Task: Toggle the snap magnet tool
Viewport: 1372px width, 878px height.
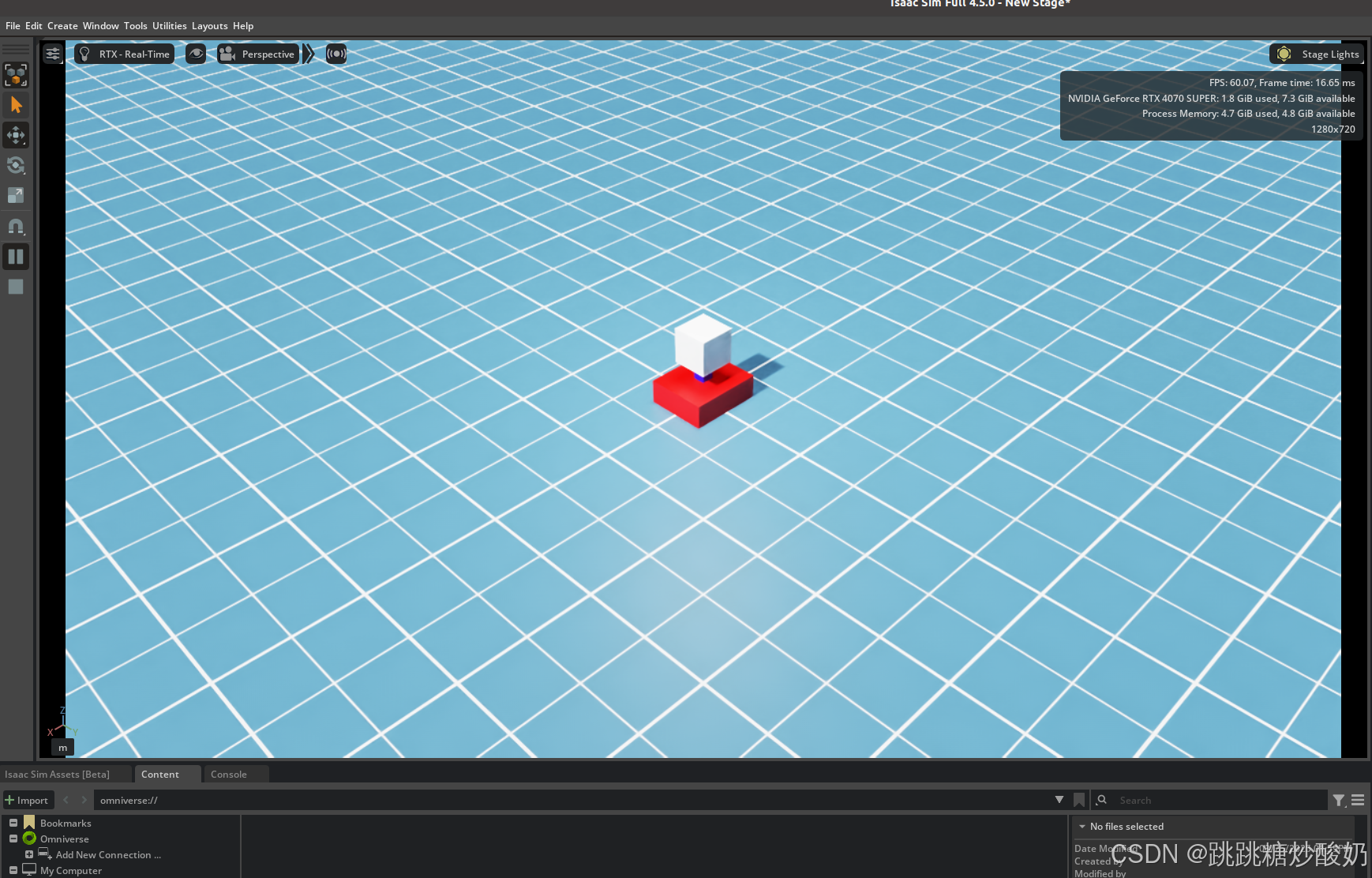Action: (x=16, y=227)
